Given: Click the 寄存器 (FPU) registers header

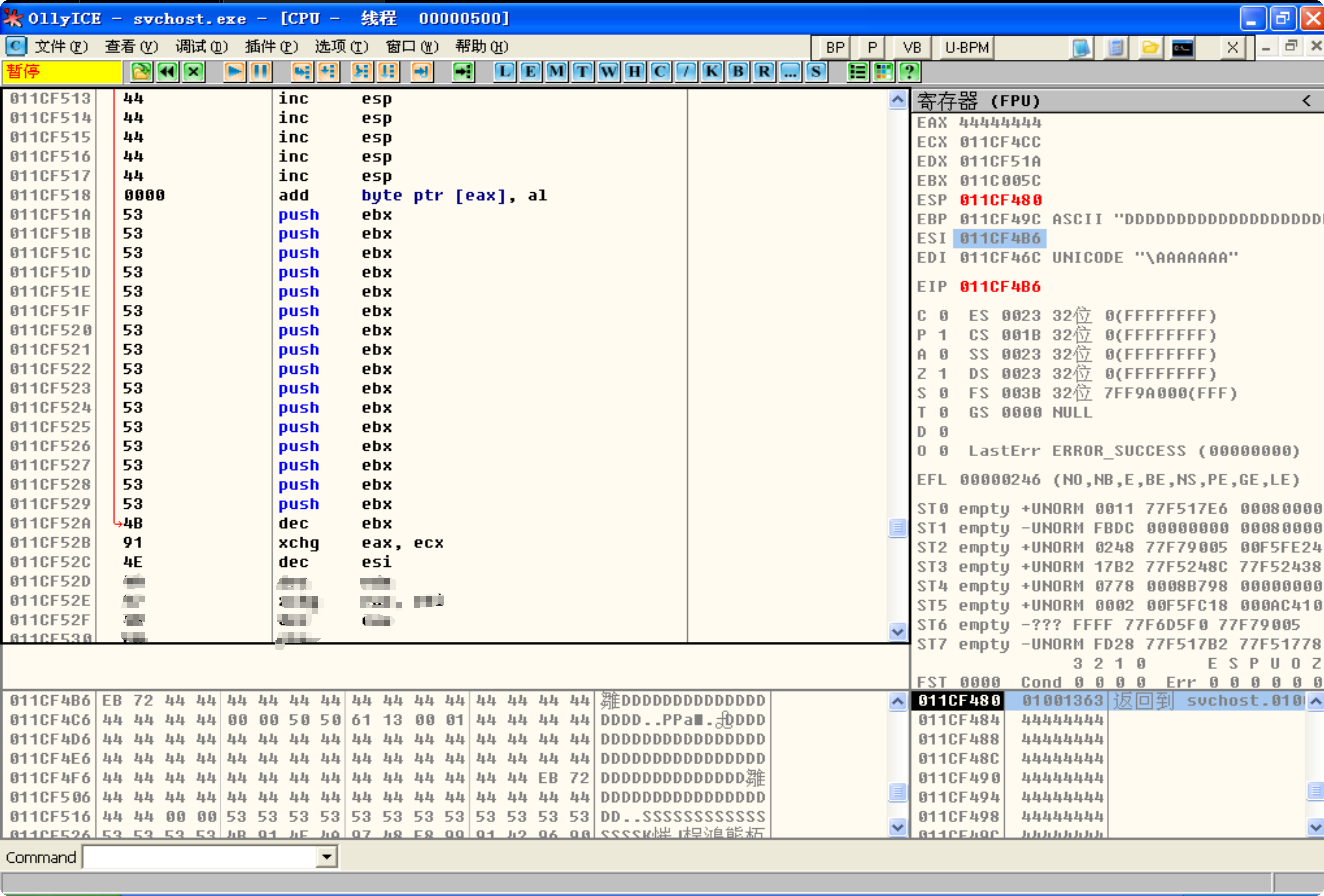Looking at the screenshot, I should [978, 101].
